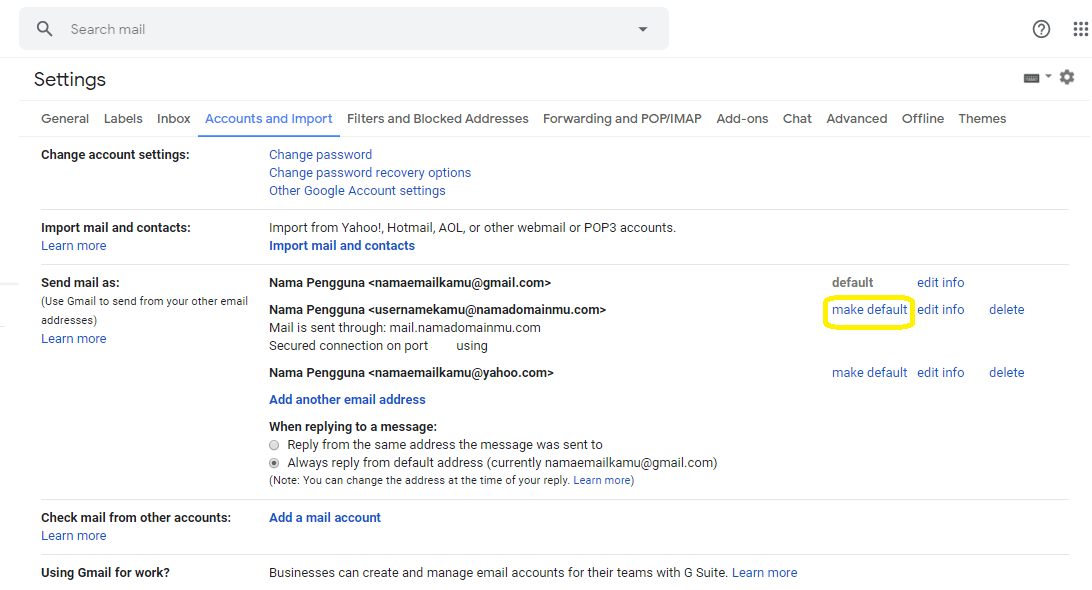Click 'Add another email address'
Image resolution: width=1092 pixels, height=590 pixels.
[347, 400]
